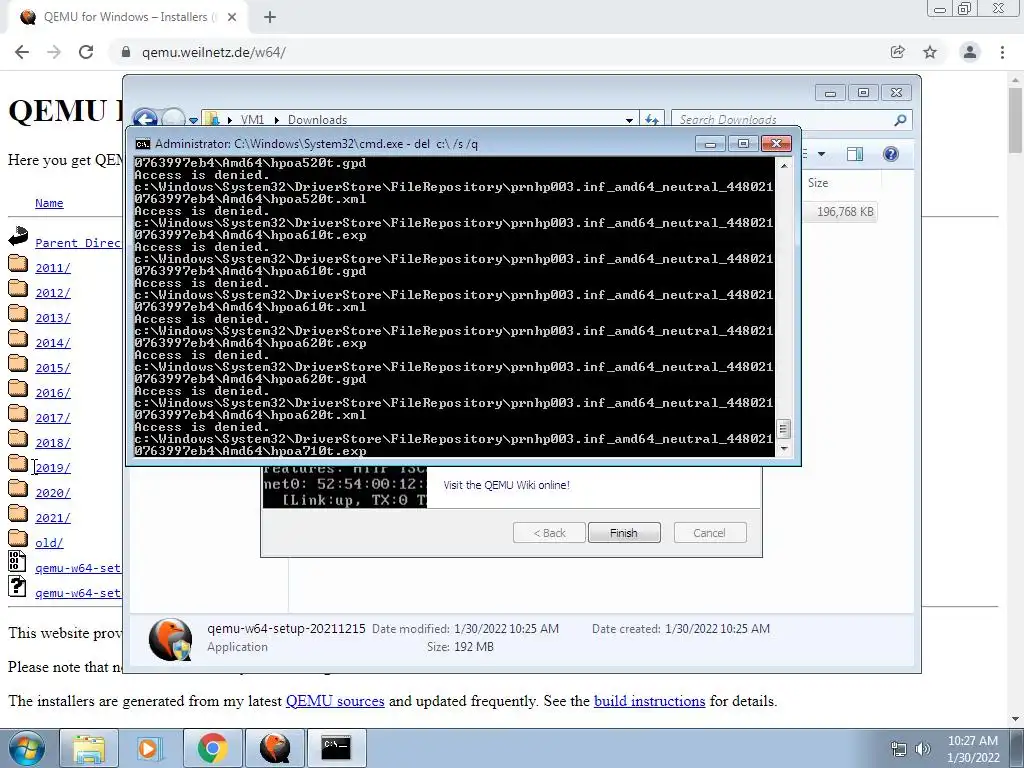Image resolution: width=1024 pixels, height=768 pixels.
Task: Open a new Chrome tab
Action: tap(270, 17)
